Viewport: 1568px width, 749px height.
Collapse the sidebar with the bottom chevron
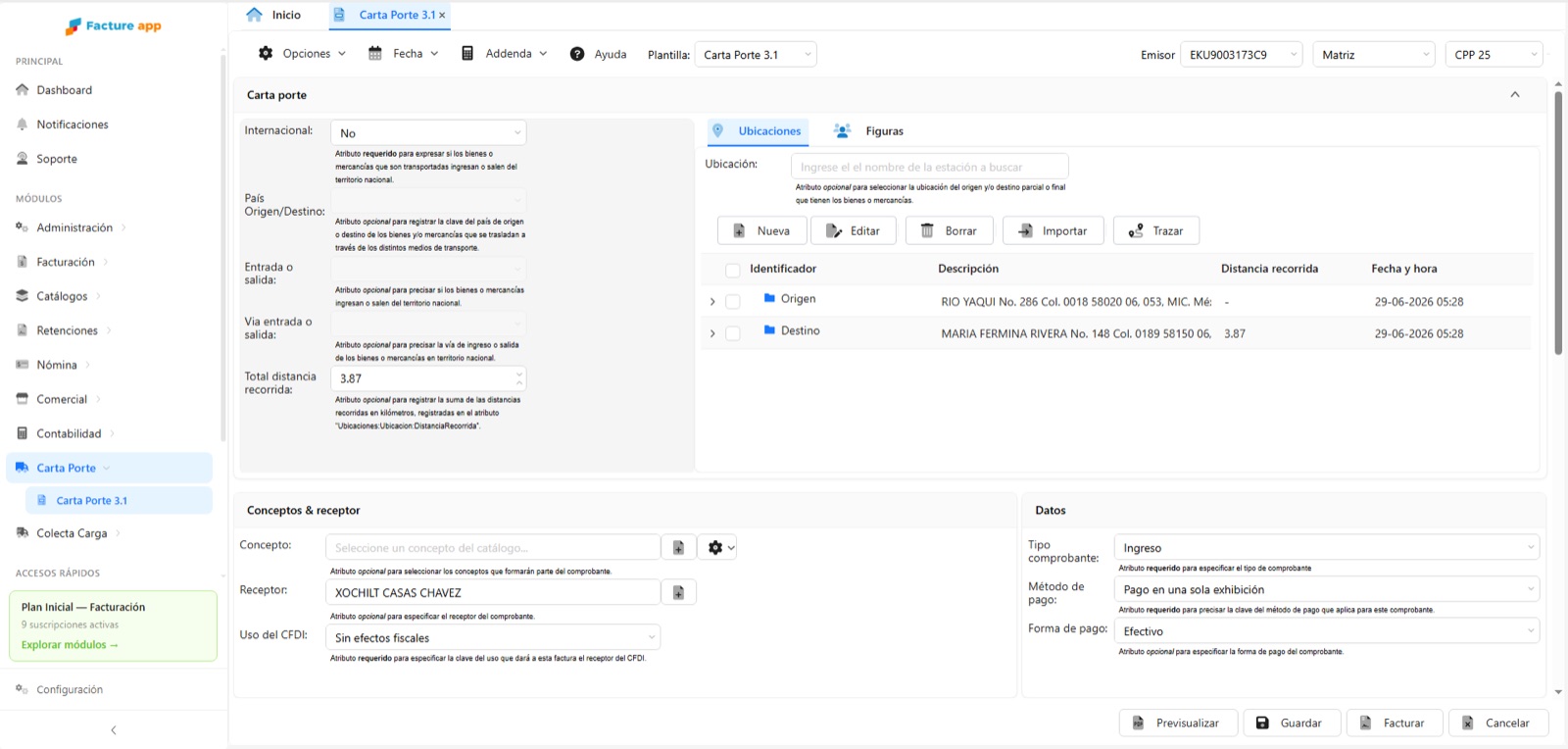[114, 730]
